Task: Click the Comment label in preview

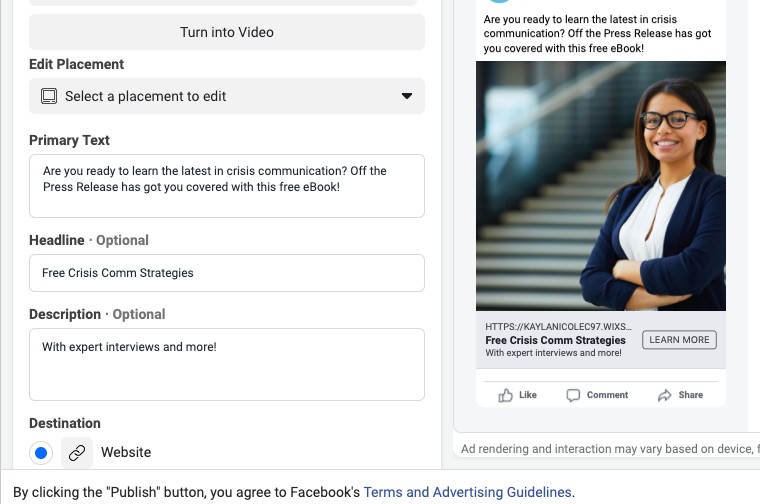Action: click(607, 395)
